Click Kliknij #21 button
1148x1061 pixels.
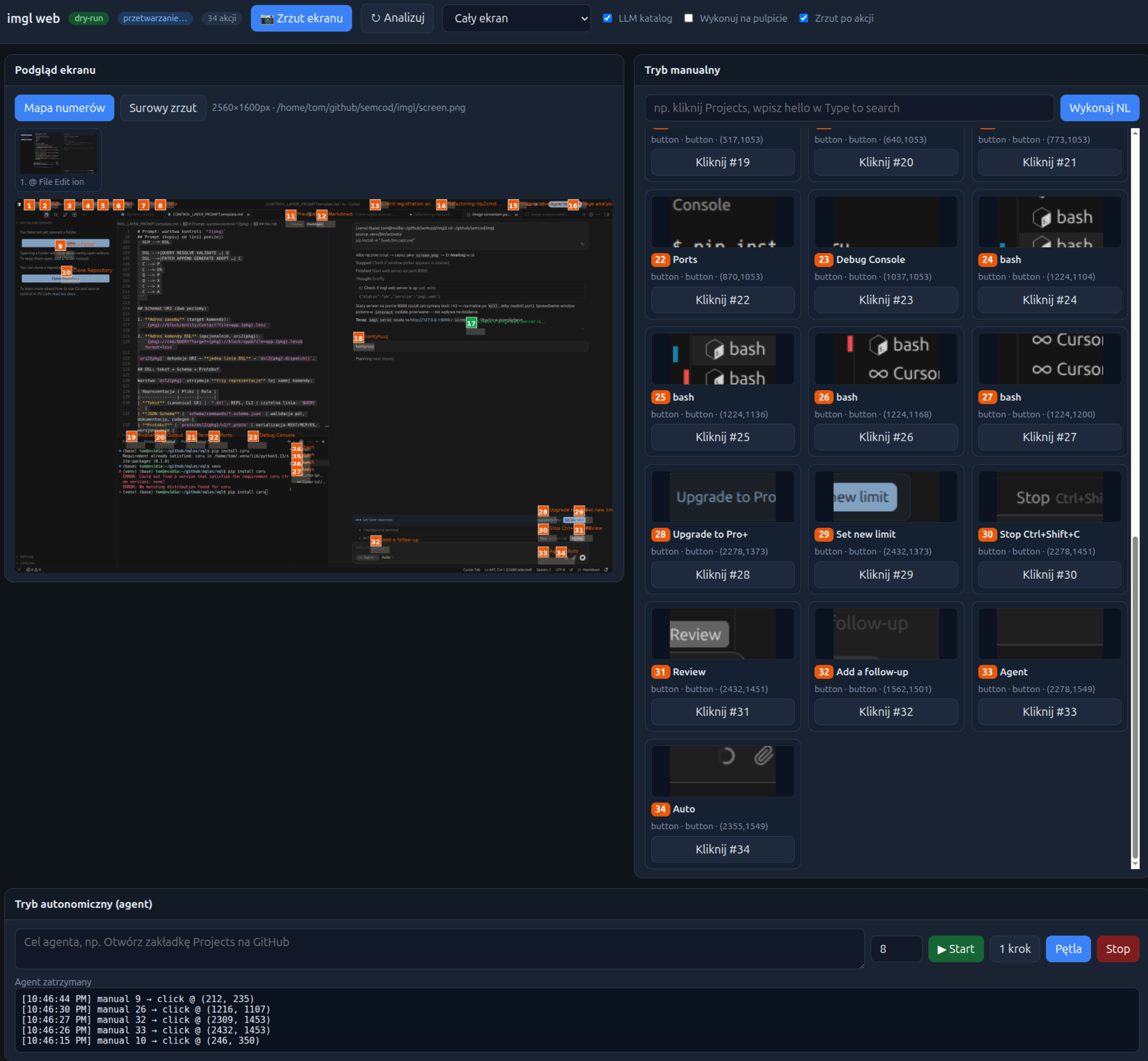1049,162
